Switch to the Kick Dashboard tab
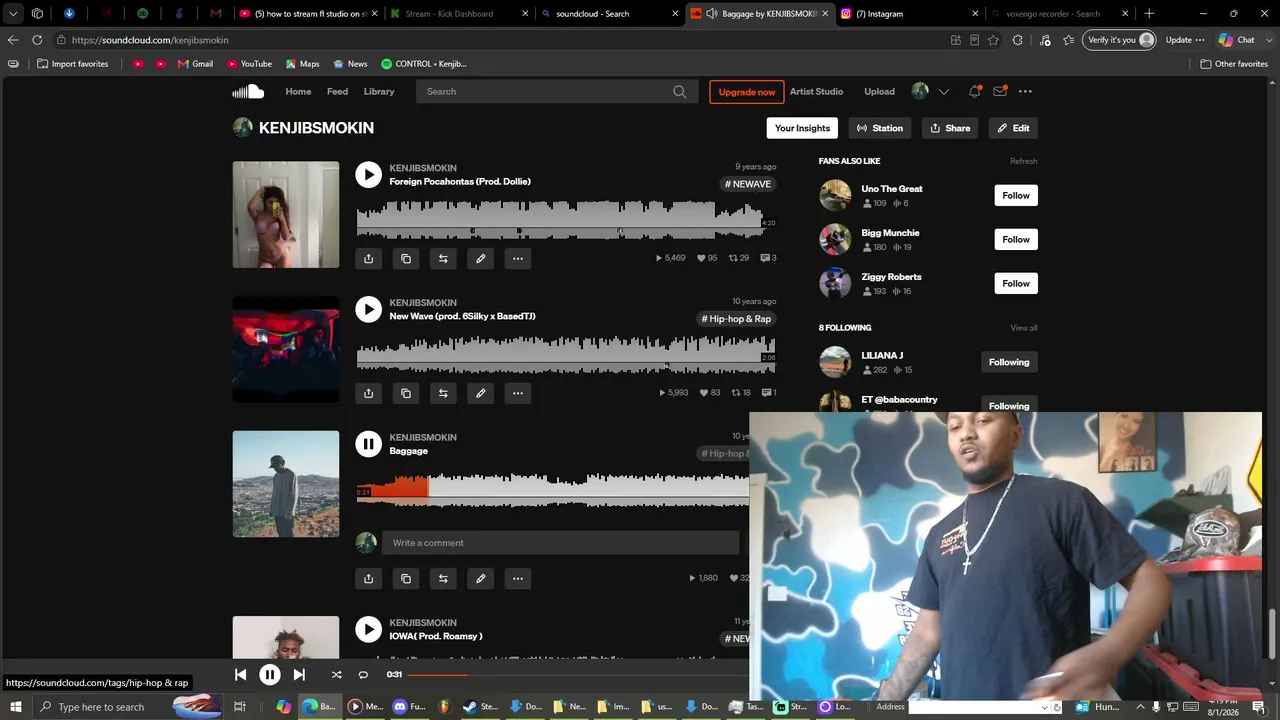 click(459, 14)
